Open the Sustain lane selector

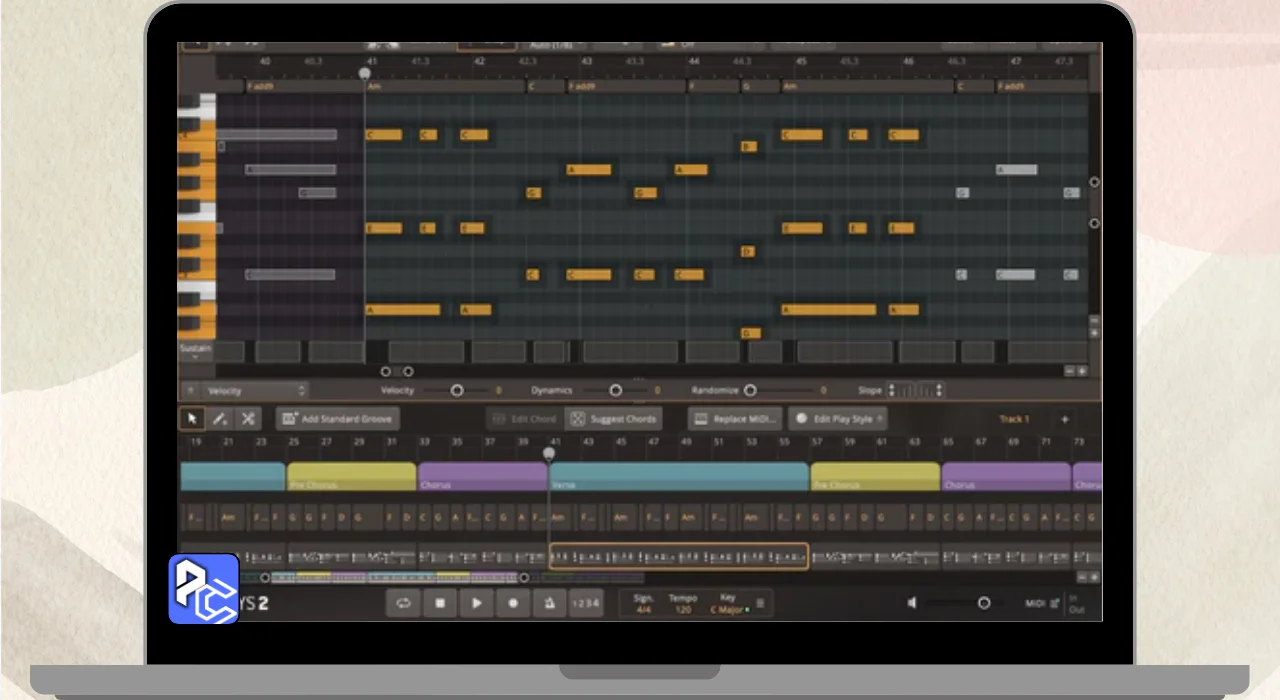tap(195, 351)
